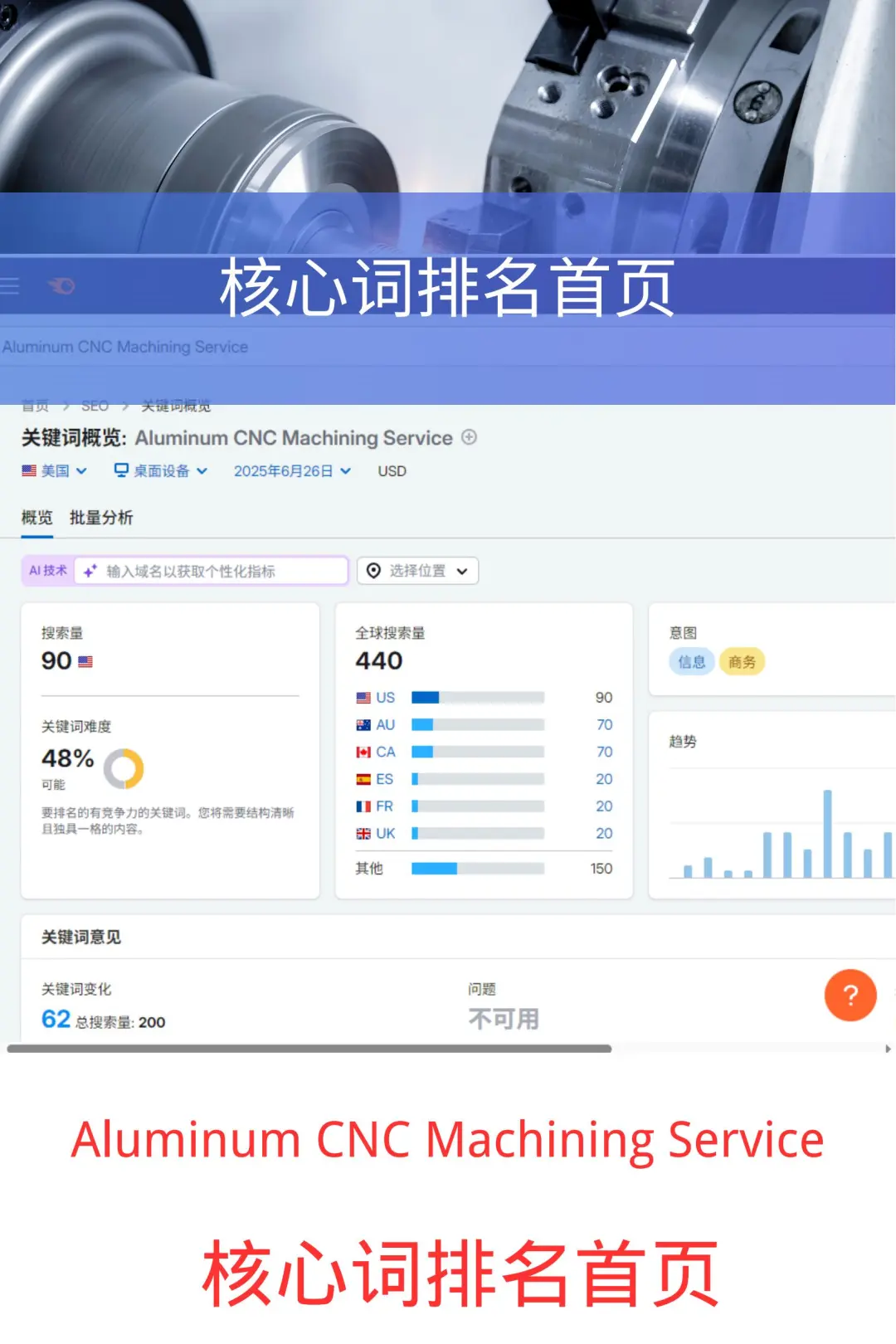Click the AU flag in global volume

point(363,725)
